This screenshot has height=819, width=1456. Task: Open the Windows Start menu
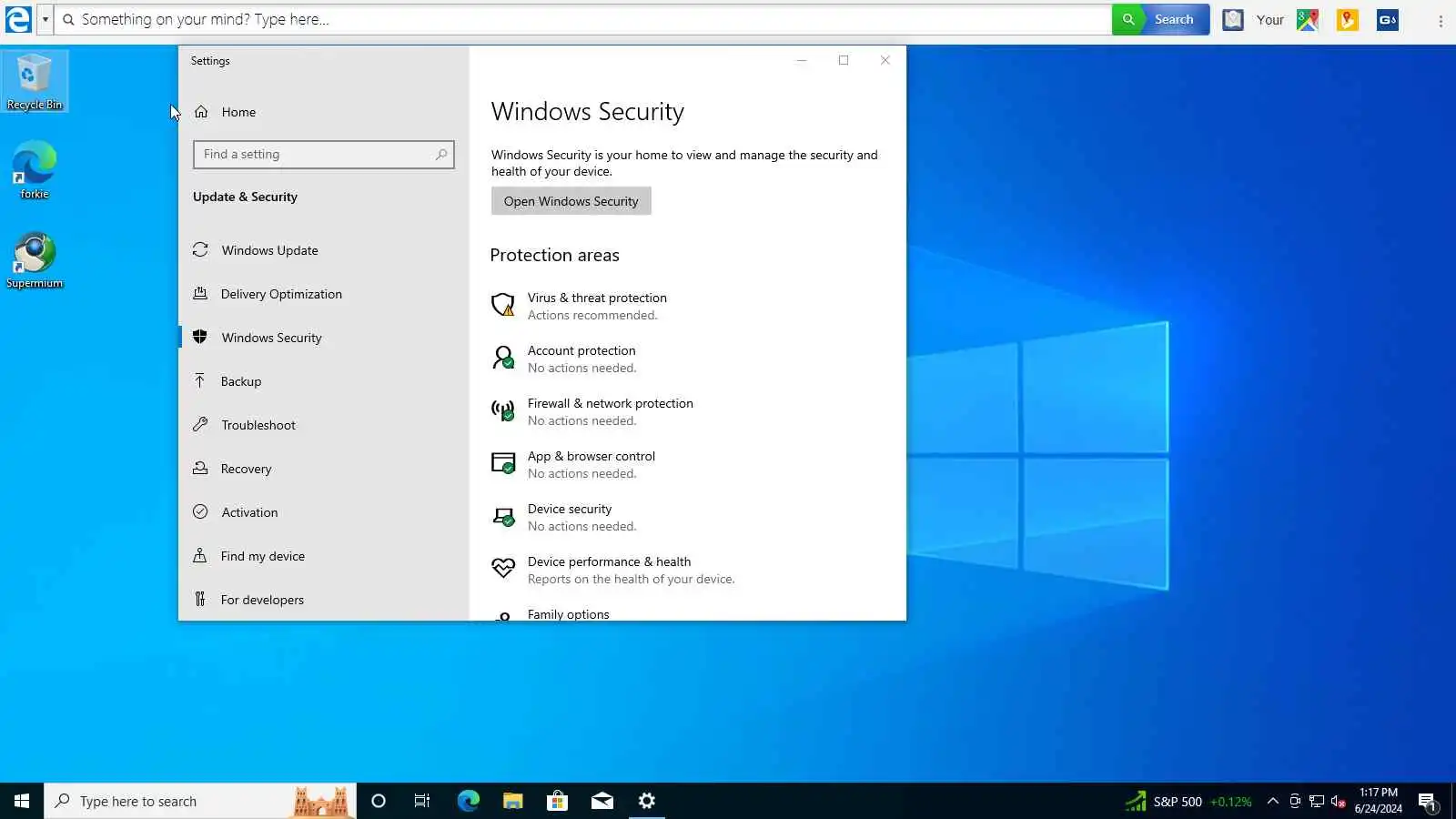point(22,801)
